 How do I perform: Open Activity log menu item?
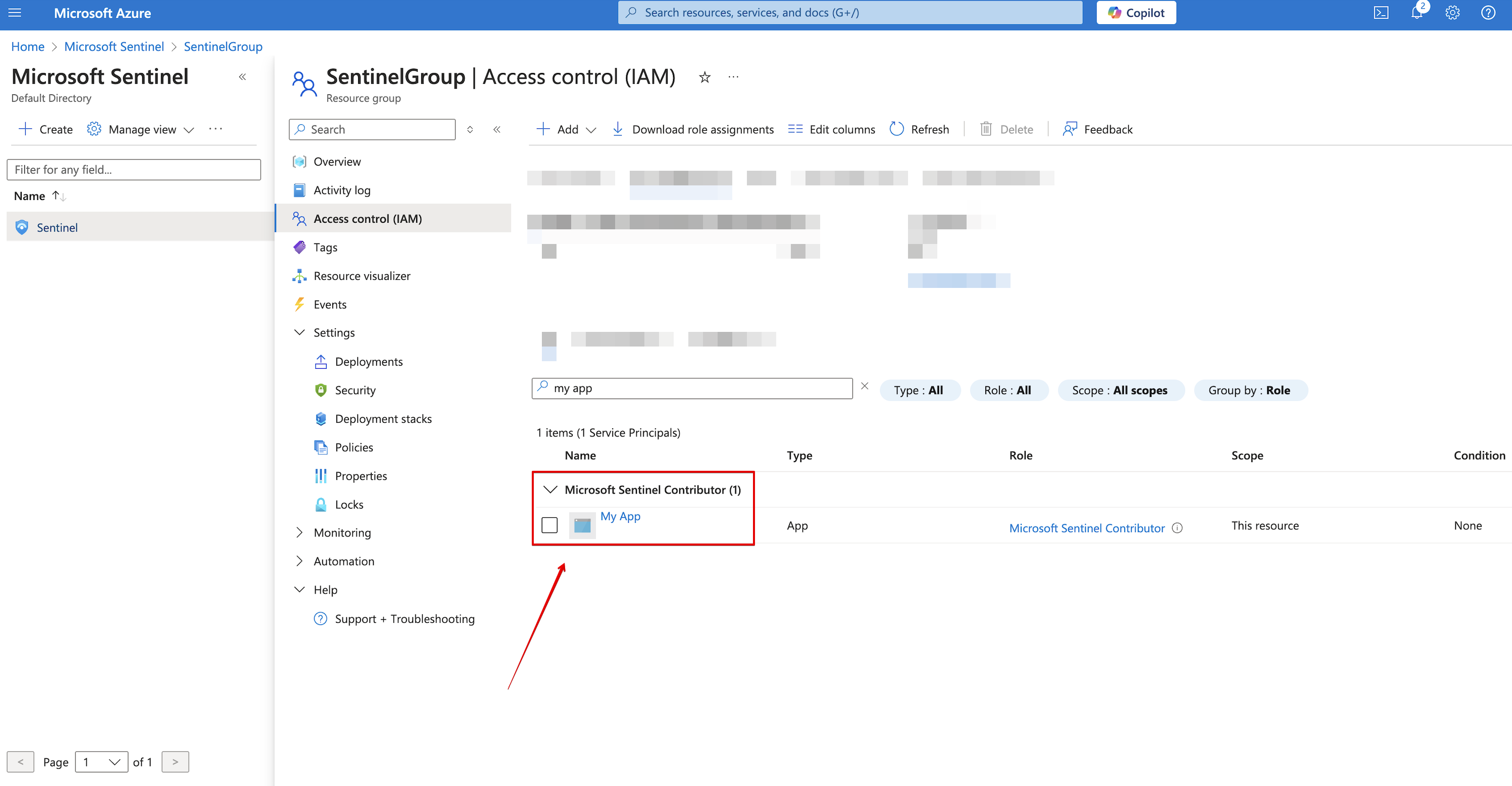341,190
